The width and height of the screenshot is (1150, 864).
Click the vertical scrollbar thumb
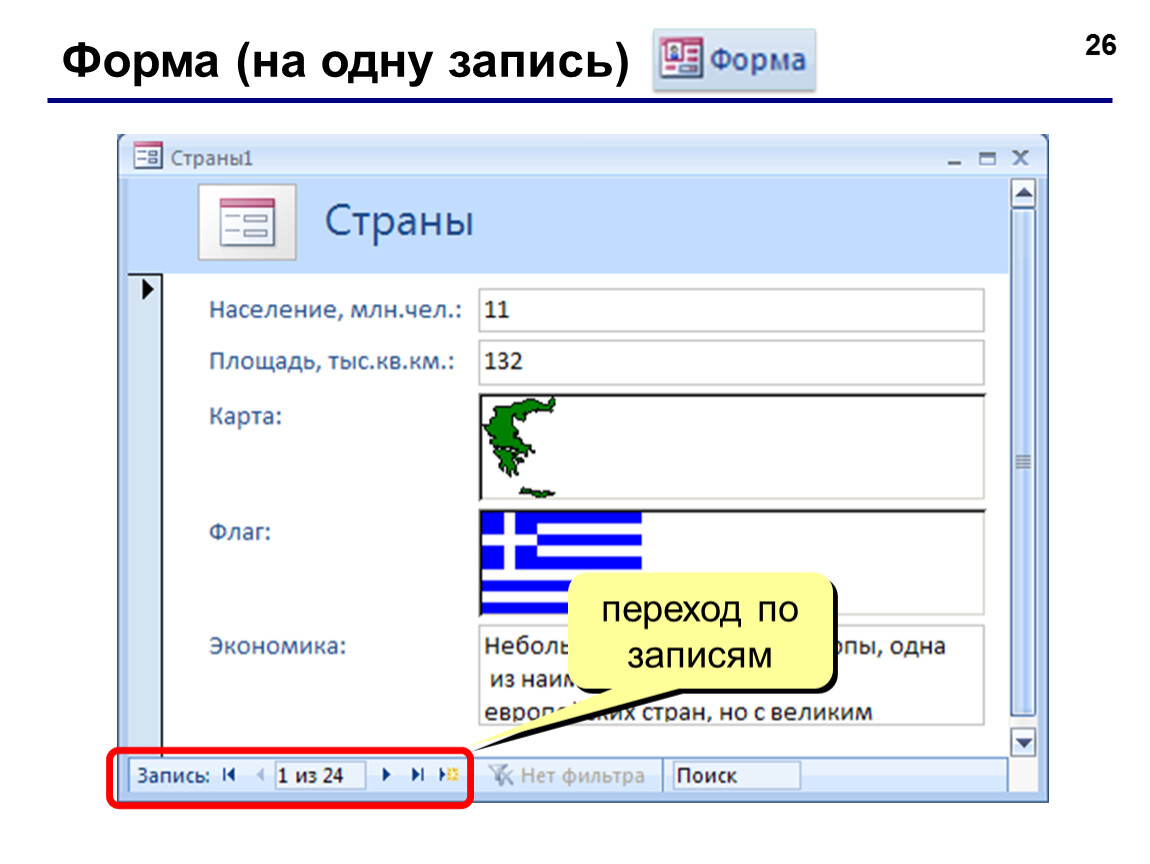pos(1023,462)
